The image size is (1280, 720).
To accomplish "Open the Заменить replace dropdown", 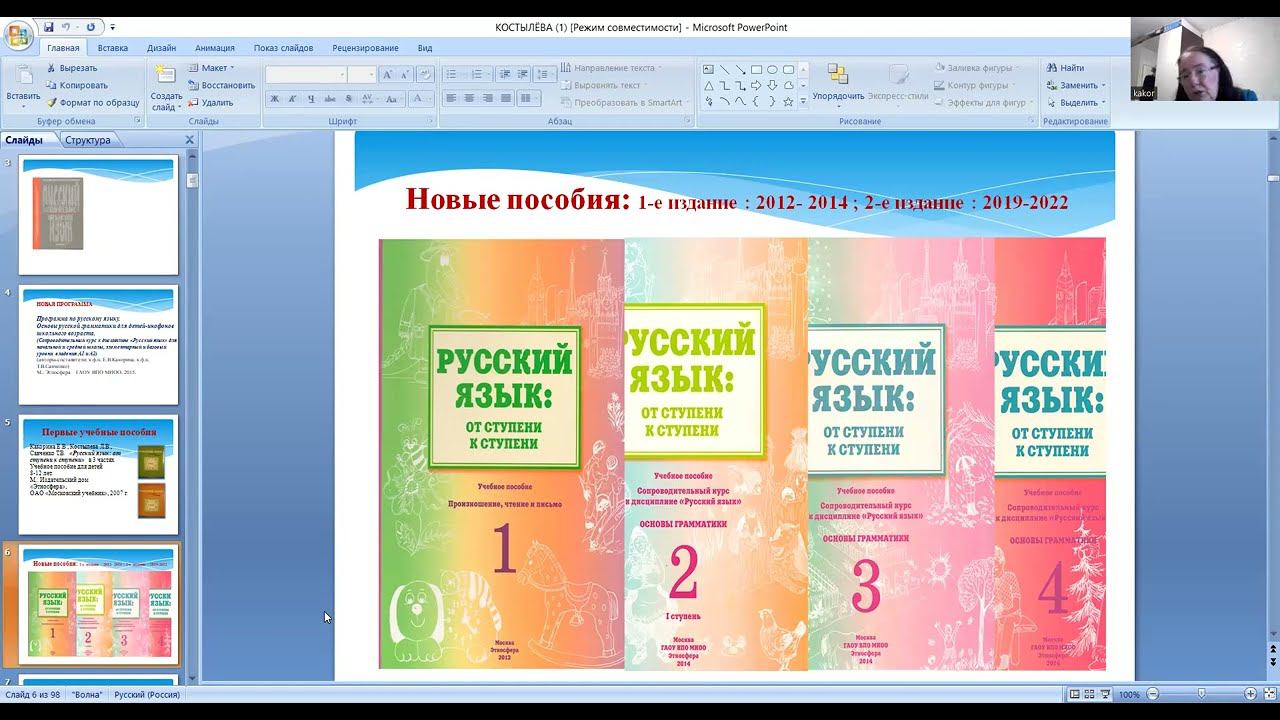I will pos(1076,85).
